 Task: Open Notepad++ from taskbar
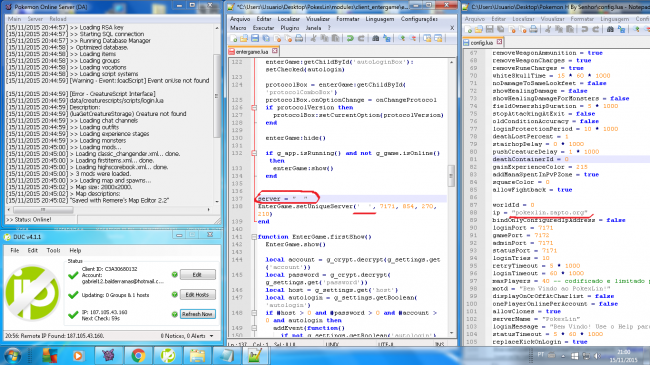pyautogui.click(x=255, y=356)
